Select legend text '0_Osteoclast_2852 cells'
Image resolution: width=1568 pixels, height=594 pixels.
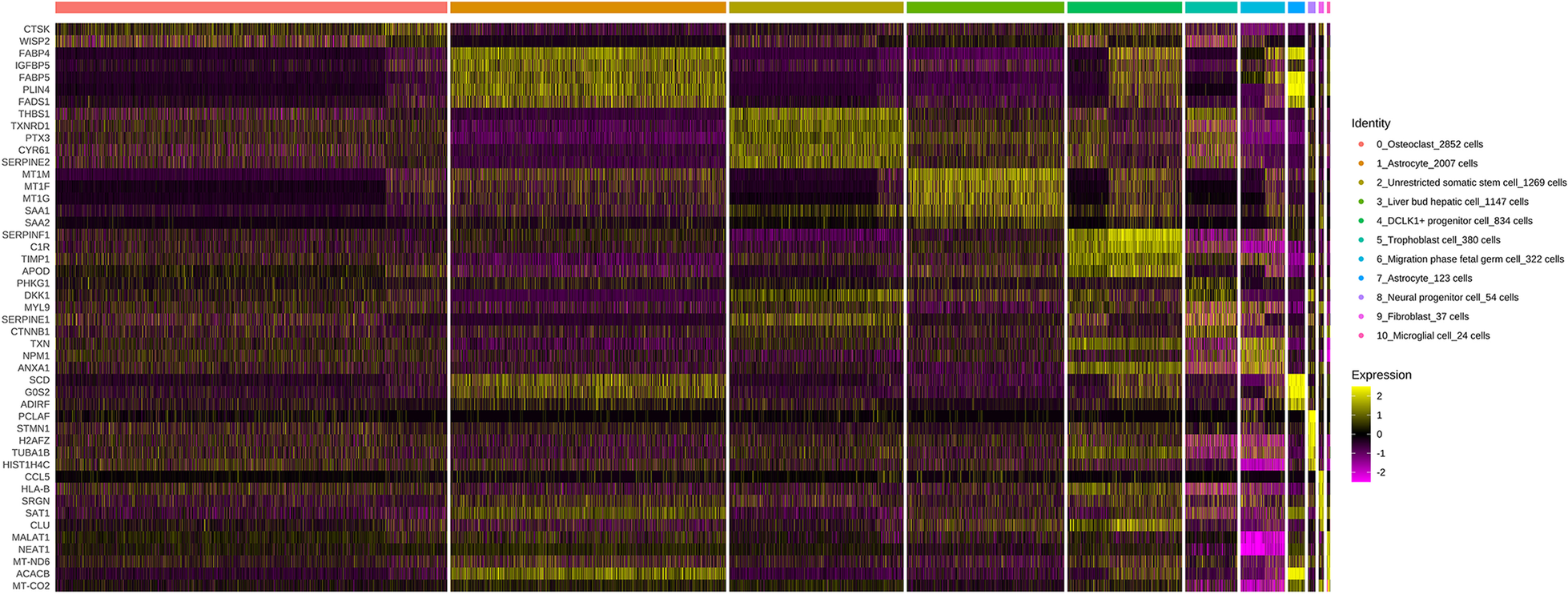click(1429, 144)
